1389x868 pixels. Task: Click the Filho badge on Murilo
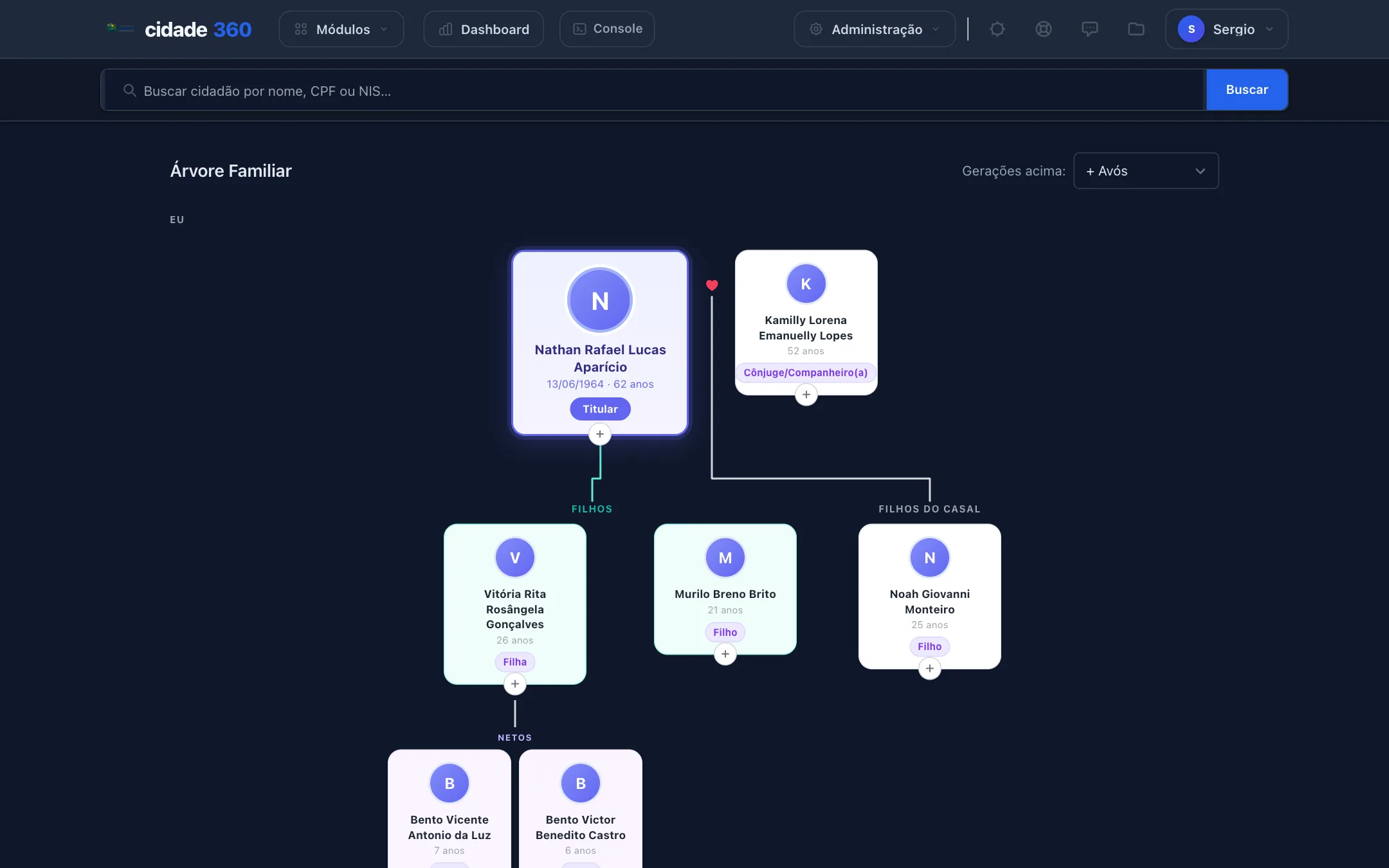coord(725,632)
